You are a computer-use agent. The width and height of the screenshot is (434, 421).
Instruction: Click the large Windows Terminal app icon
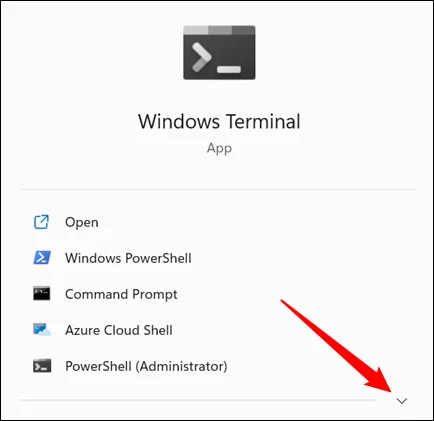click(219, 53)
